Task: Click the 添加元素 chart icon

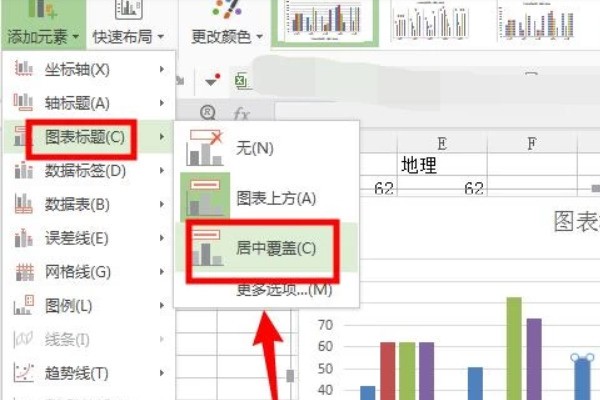Action: (x=42, y=8)
